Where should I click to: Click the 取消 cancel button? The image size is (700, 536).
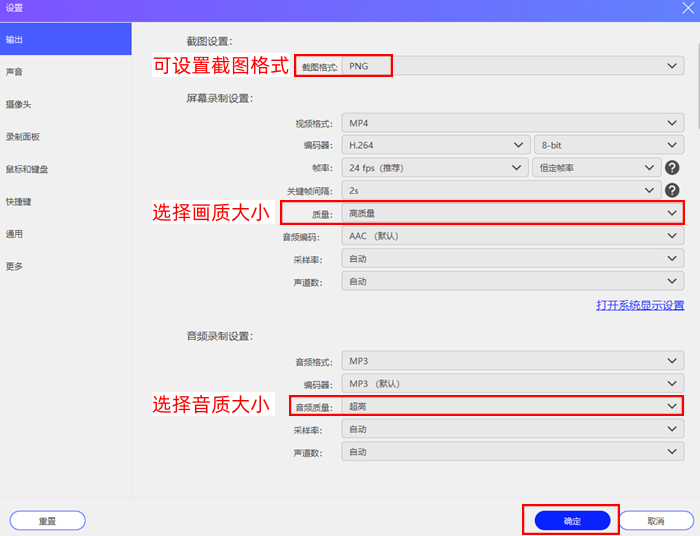click(656, 520)
